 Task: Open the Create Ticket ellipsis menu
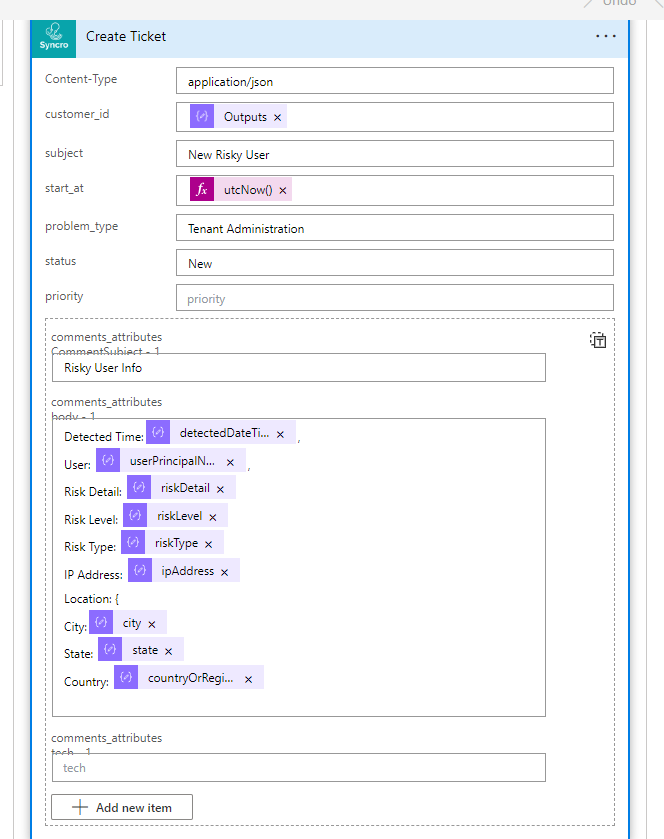pyautogui.click(x=605, y=36)
